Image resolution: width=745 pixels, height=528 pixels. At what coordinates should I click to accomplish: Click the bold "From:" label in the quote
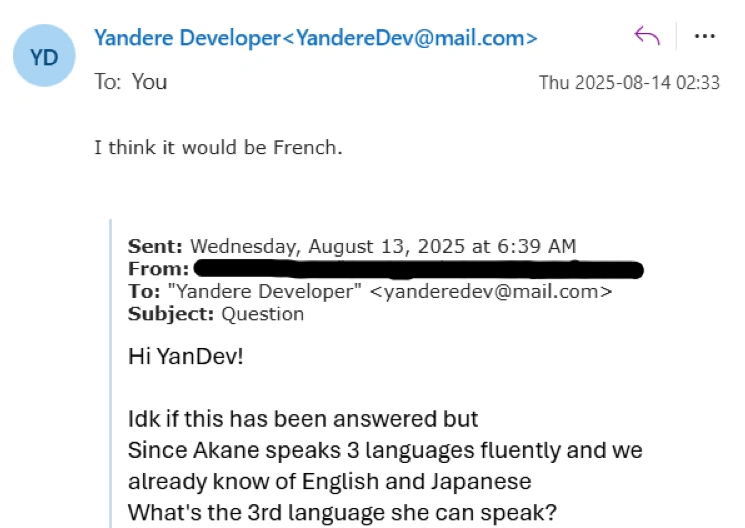[x=158, y=269]
